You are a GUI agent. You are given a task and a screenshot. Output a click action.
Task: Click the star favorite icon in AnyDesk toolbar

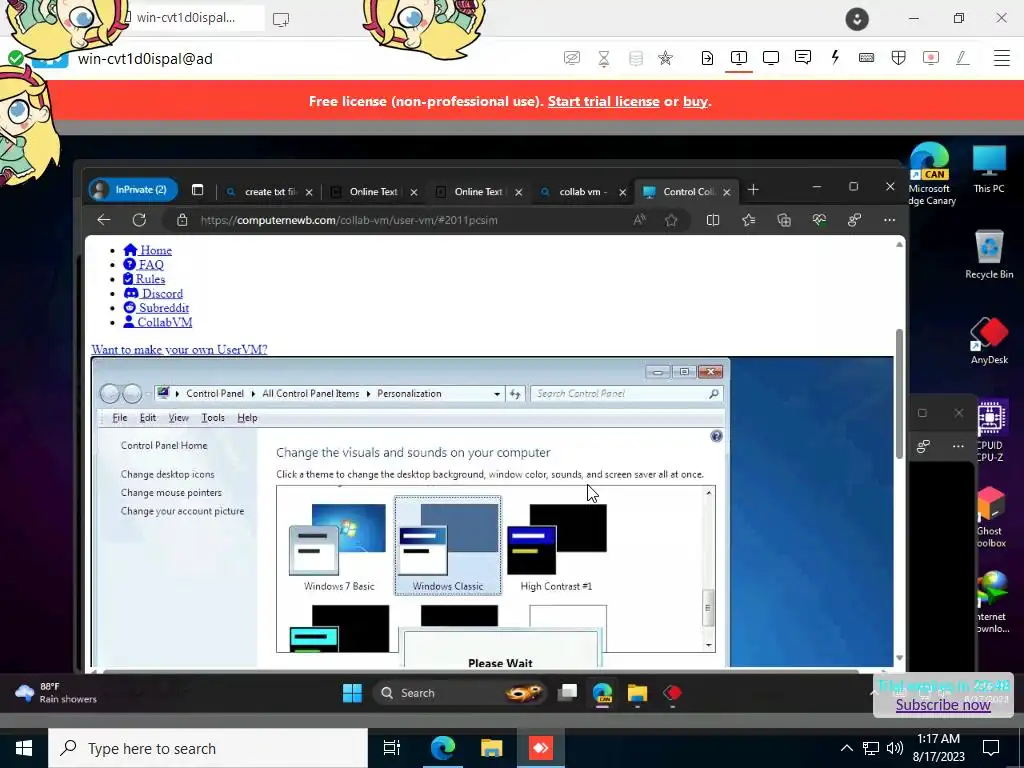[665, 58]
